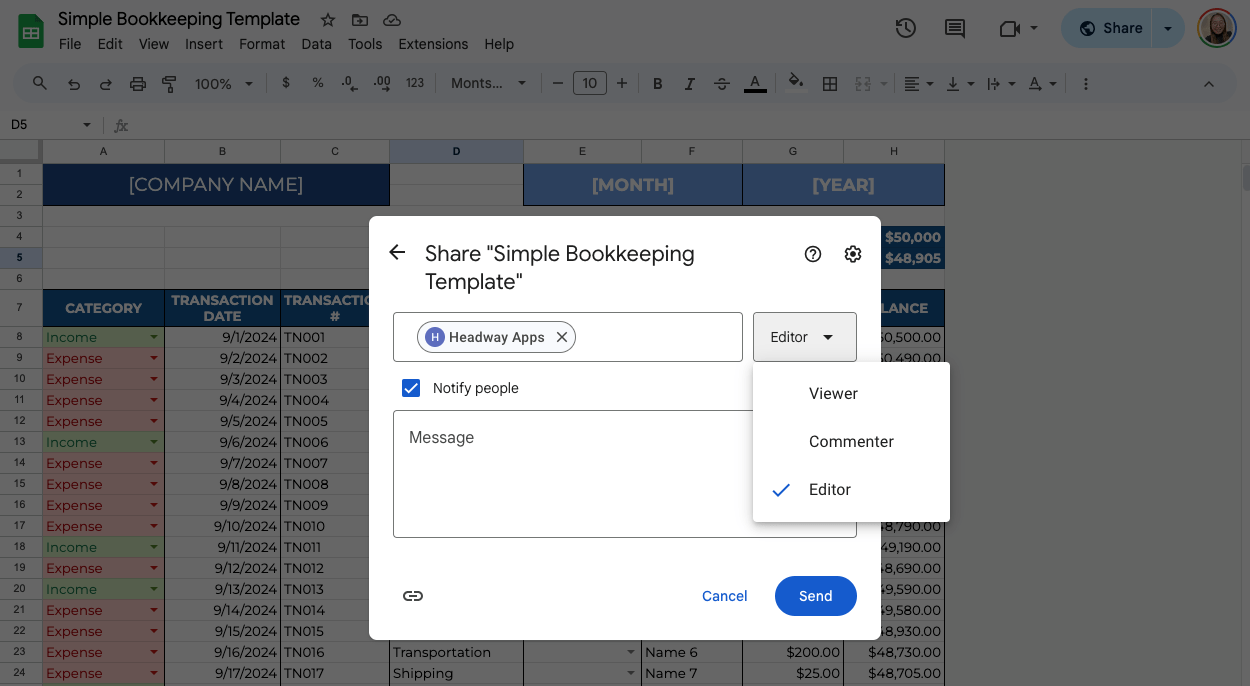The height and width of the screenshot is (686, 1250).
Task: Open version history
Action: tap(905, 28)
